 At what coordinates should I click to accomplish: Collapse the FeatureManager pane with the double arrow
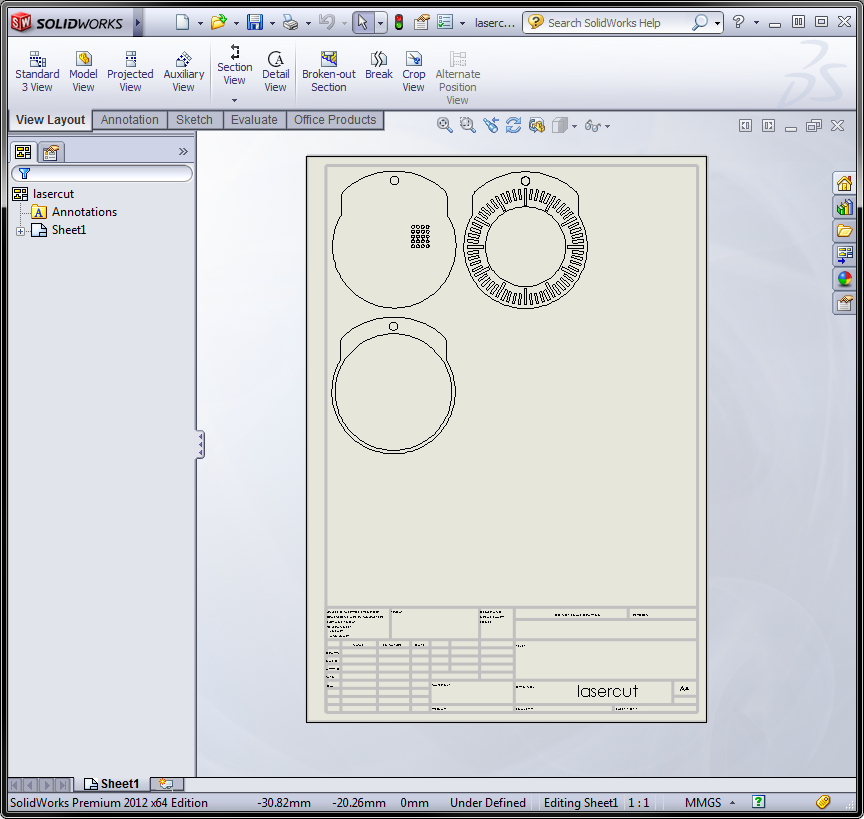(182, 152)
